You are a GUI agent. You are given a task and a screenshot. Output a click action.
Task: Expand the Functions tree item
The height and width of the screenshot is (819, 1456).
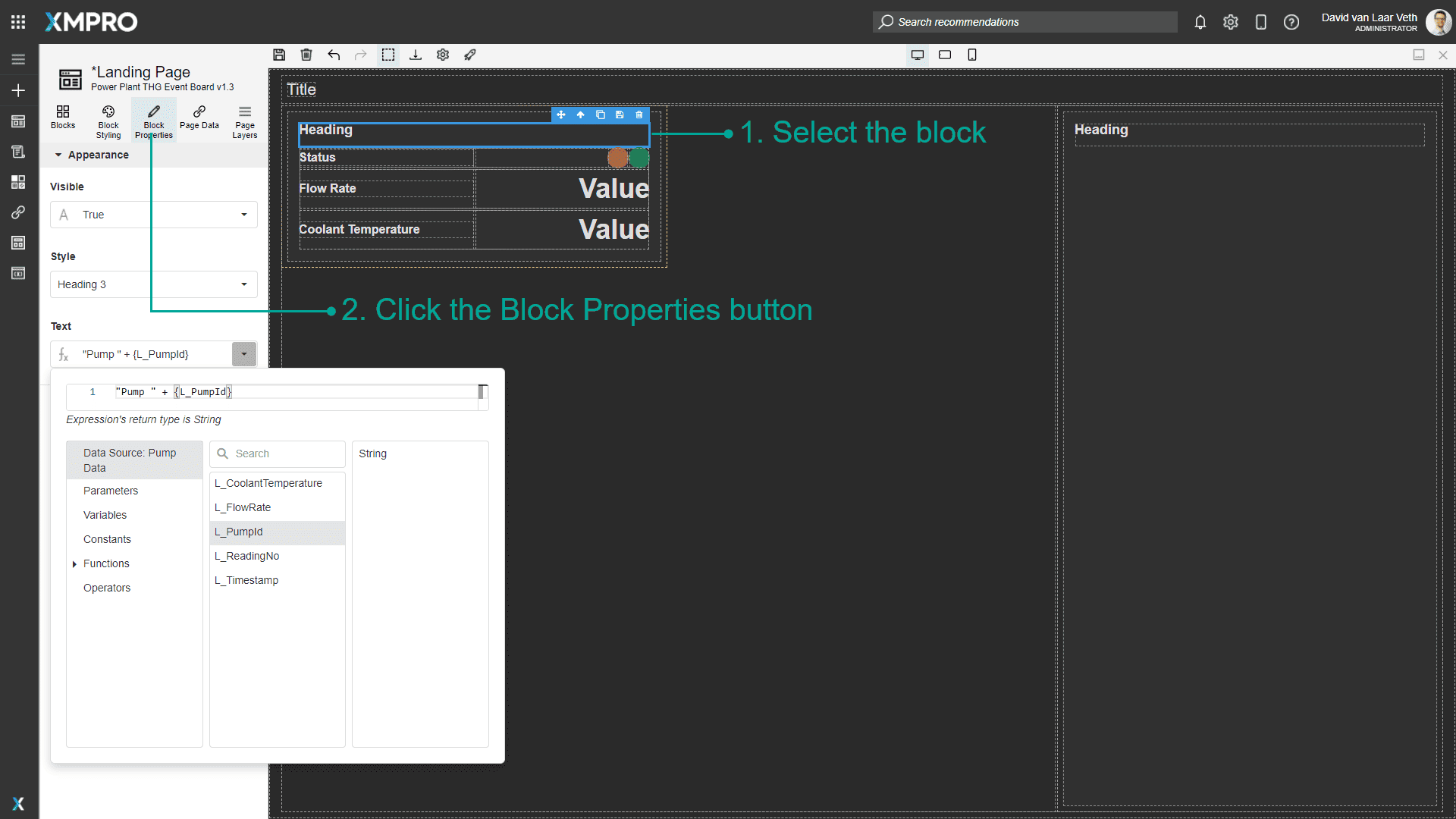point(74,564)
